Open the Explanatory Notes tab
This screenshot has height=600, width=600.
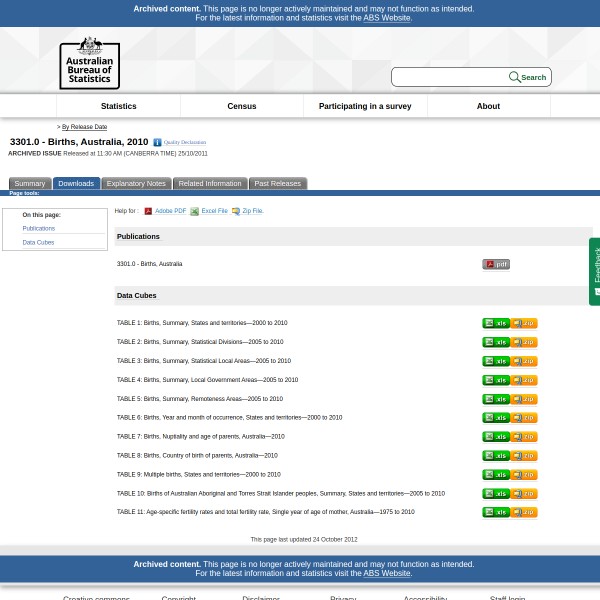136,184
